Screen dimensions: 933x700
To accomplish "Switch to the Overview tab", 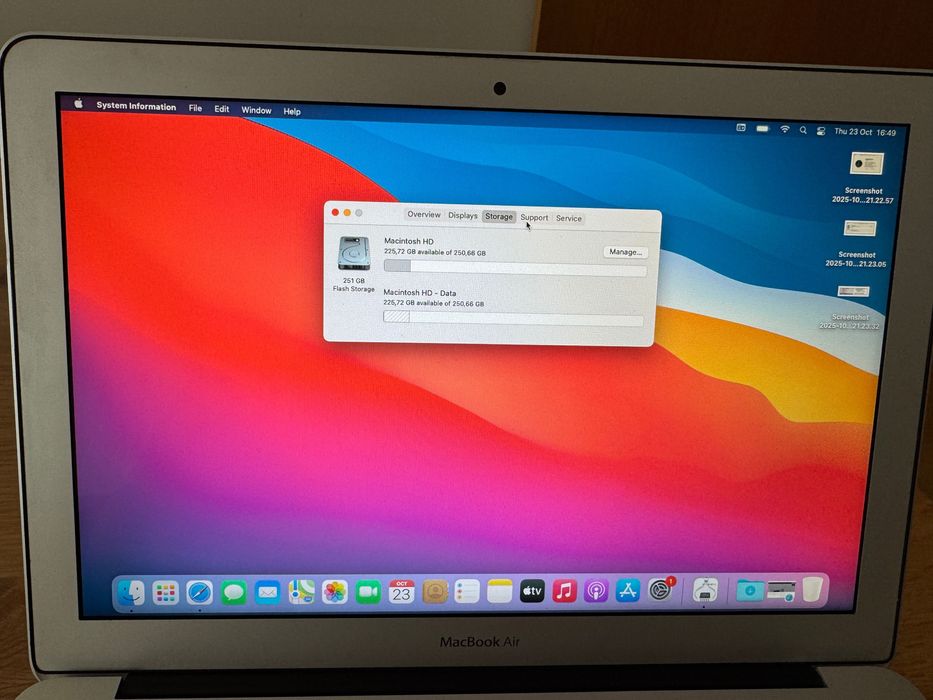I will pyautogui.click(x=424, y=214).
